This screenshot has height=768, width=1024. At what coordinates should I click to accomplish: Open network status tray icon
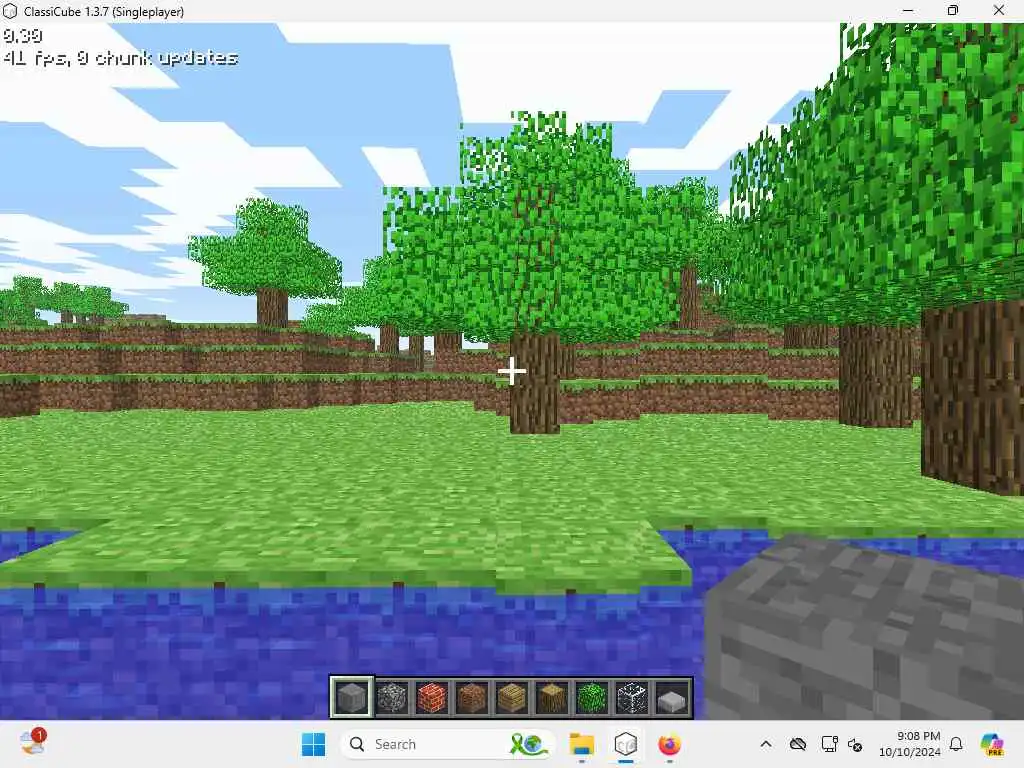[829, 744]
